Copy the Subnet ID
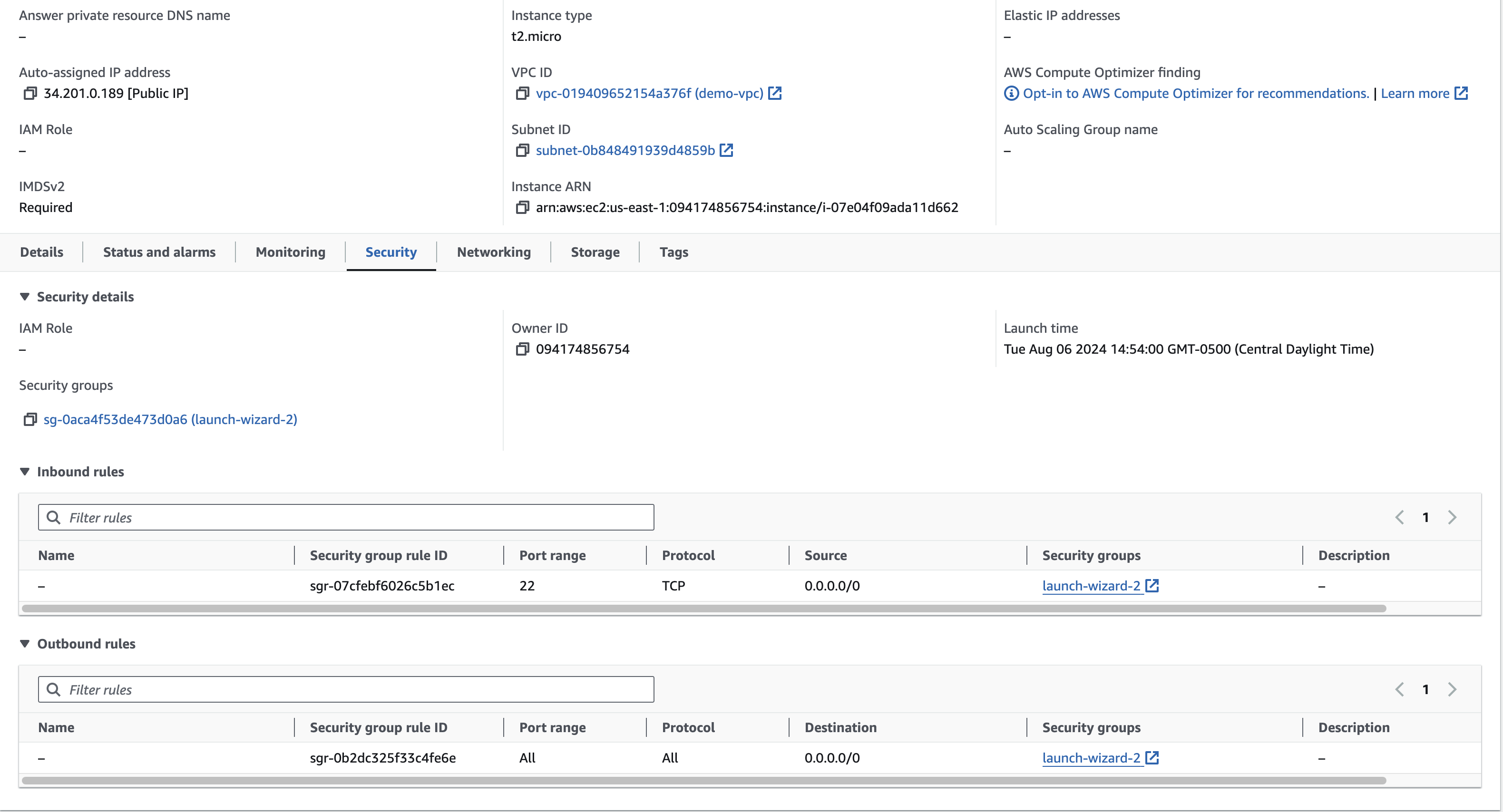The height and width of the screenshot is (812, 1503). coord(523,151)
